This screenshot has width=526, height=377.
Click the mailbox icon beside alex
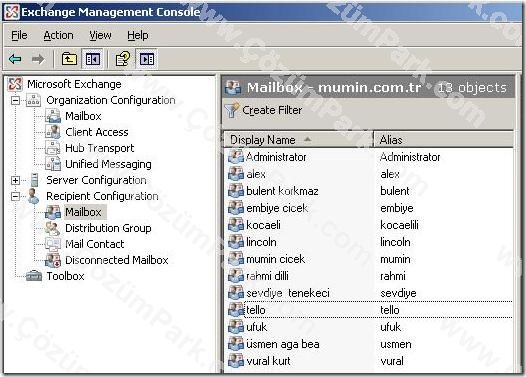(236, 174)
